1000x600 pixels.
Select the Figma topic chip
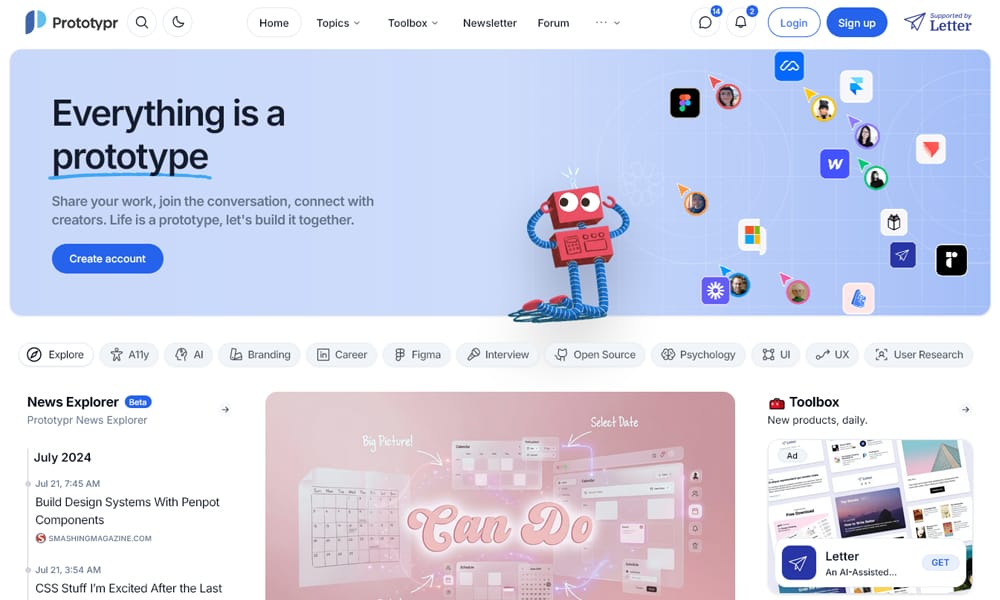[417, 355]
